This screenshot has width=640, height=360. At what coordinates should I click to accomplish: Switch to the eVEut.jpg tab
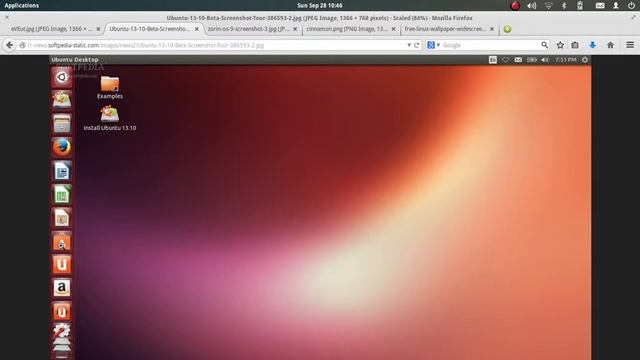coord(51,29)
